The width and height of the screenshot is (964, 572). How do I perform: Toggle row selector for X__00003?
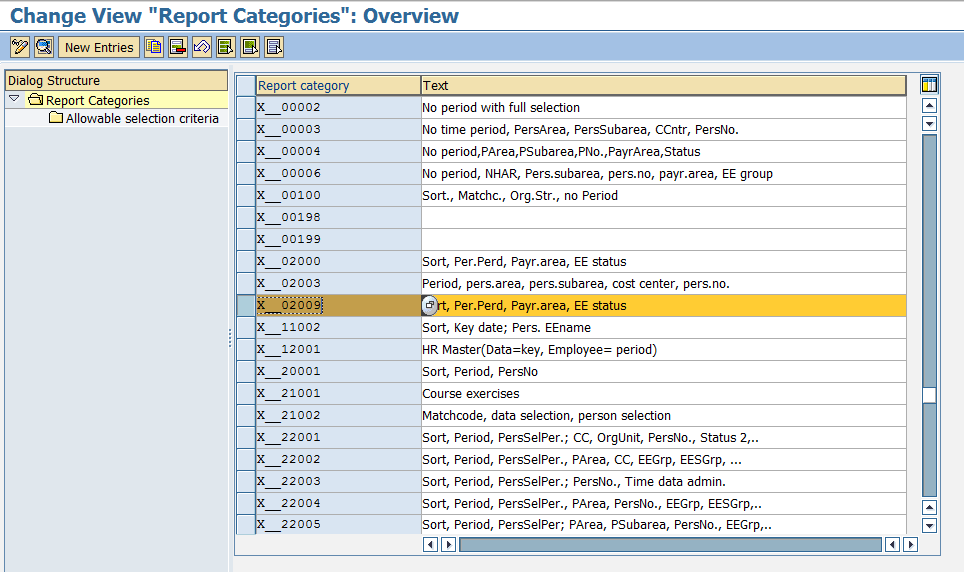click(x=246, y=129)
